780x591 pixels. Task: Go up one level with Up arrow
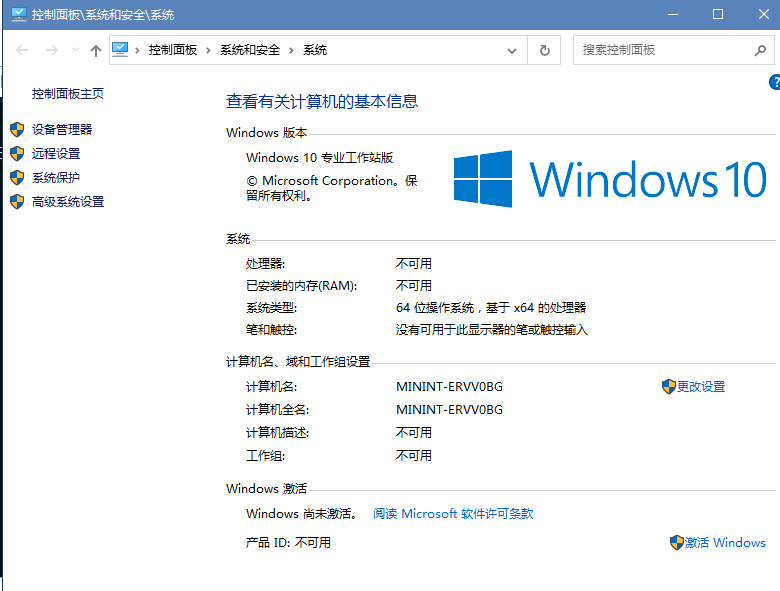96,50
